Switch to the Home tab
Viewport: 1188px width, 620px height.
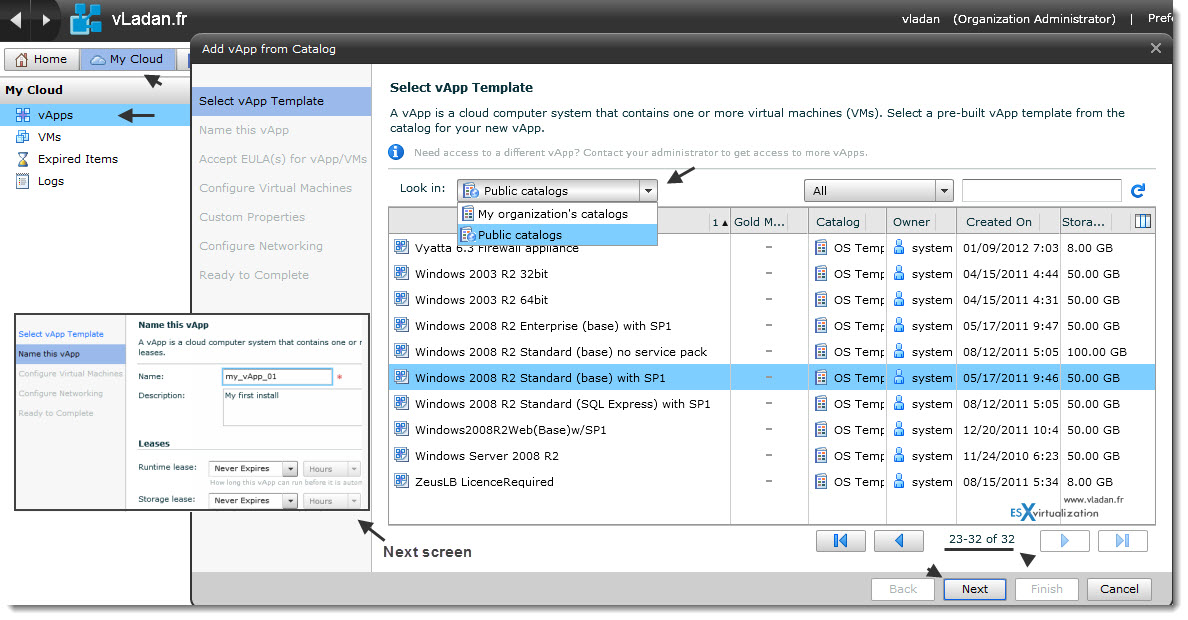(x=42, y=59)
